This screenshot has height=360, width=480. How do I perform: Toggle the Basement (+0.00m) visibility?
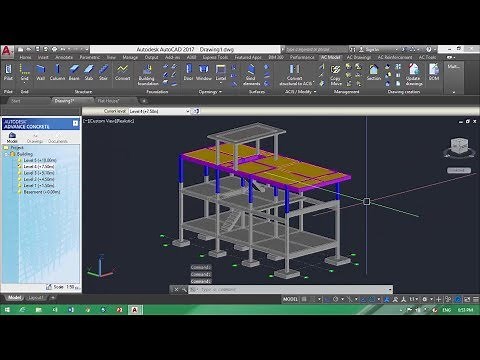[x=20, y=192]
